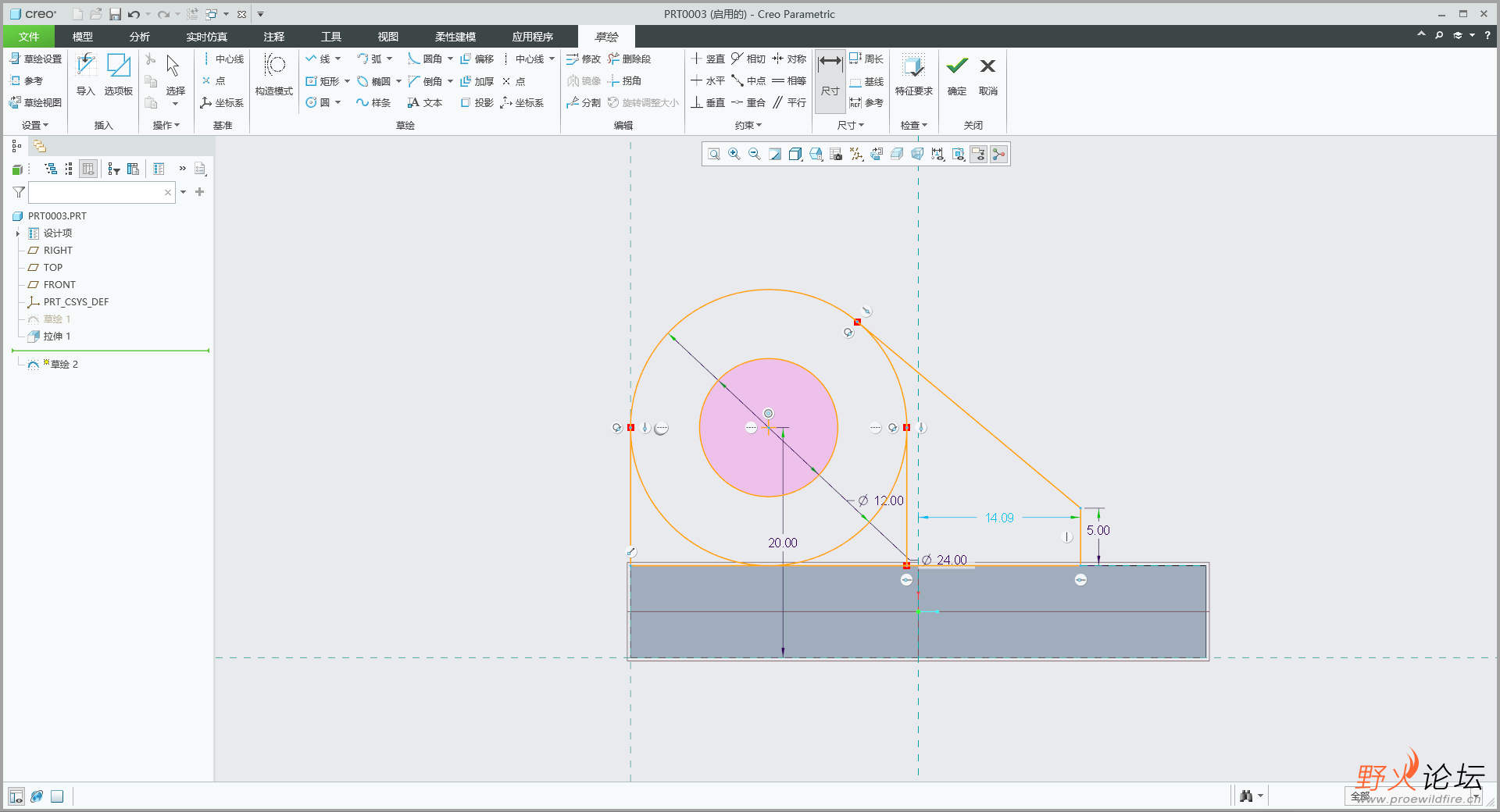
Task: Switch to the 分析 (Analysis) tab
Action: pyautogui.click(x=140, y=37)
